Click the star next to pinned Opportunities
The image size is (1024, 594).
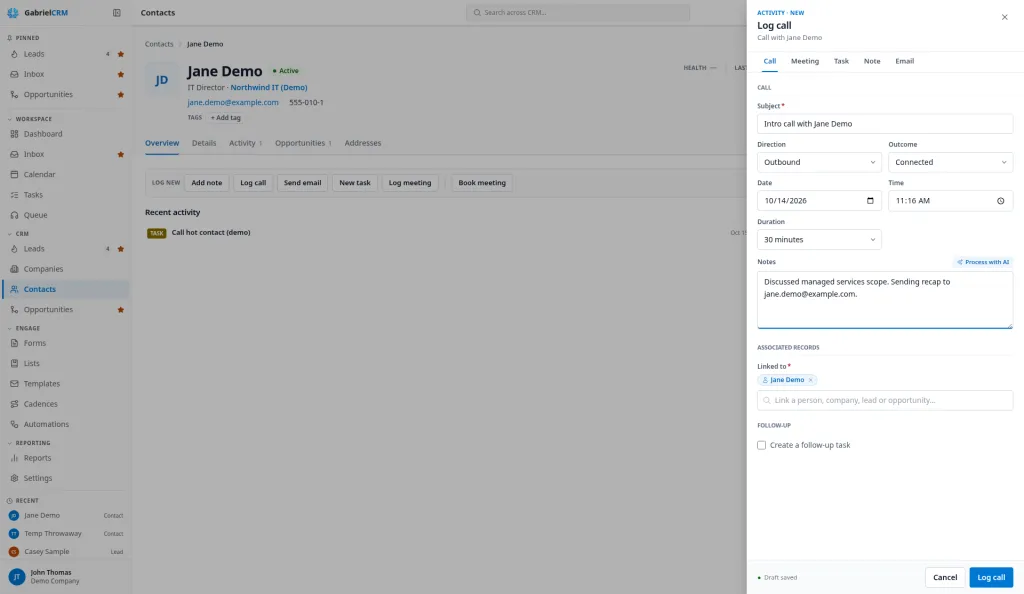[x=120, y=95]
